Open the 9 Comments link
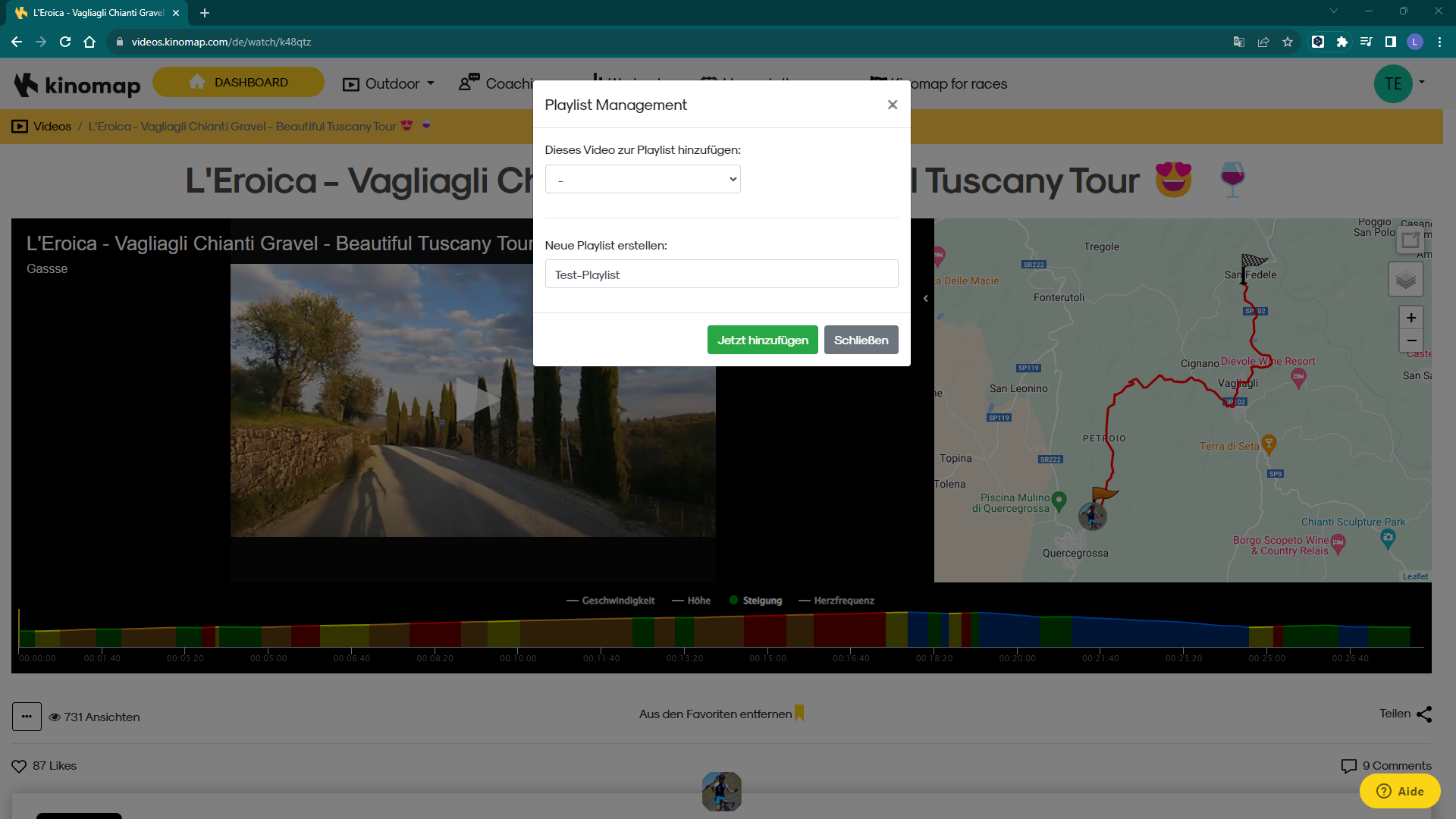Screen dimensions: 1456x819 (x=1397, y=766)
